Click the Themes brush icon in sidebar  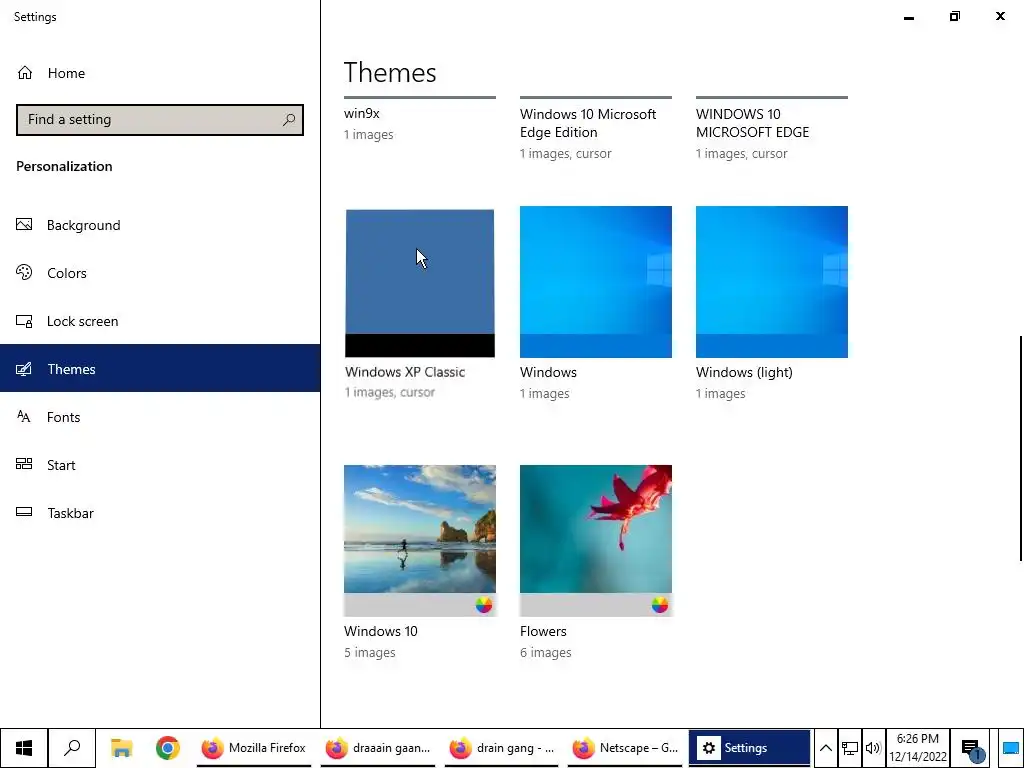pyautogui.click(x=24, y=369)
